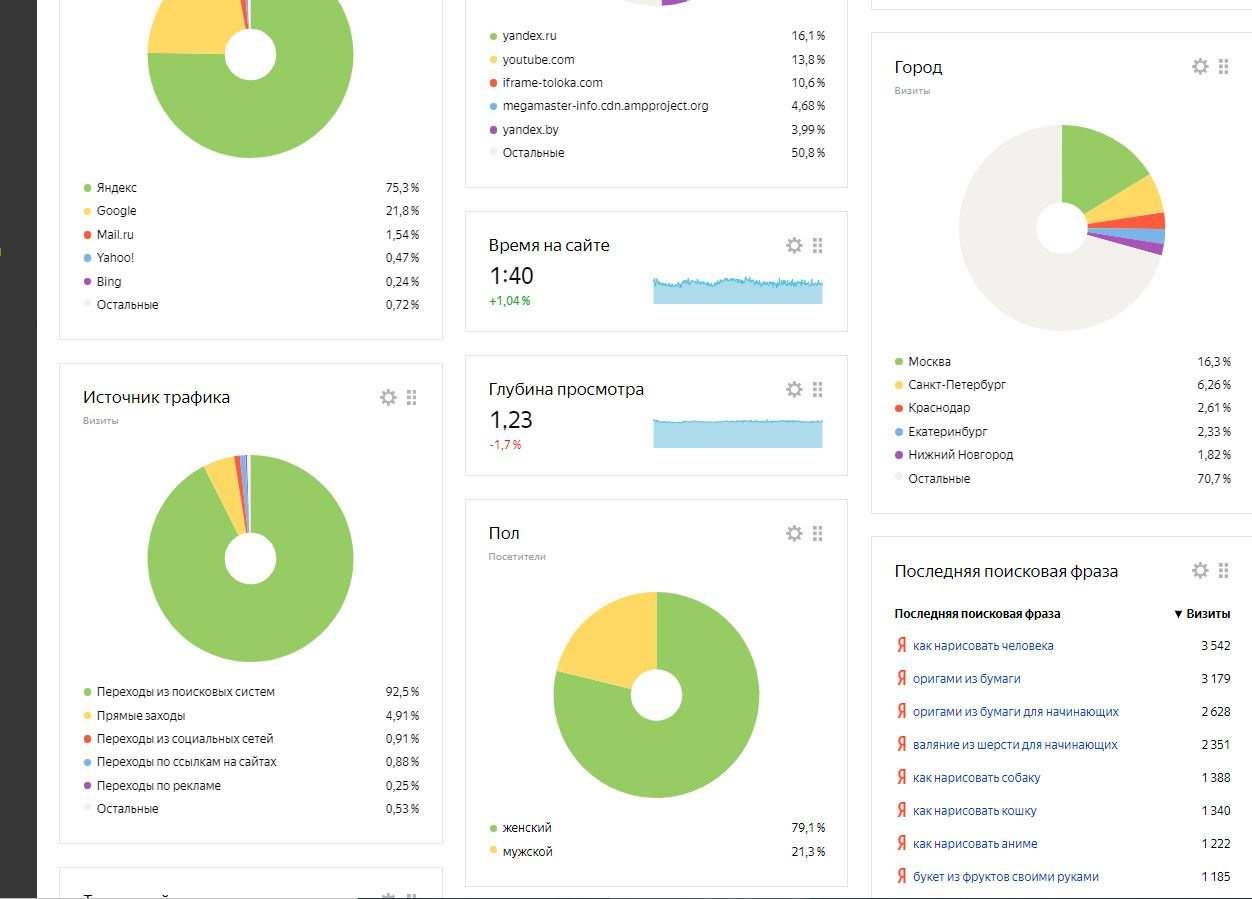Sort table by Визиты column header
1252x899 pixels.
1202,614
